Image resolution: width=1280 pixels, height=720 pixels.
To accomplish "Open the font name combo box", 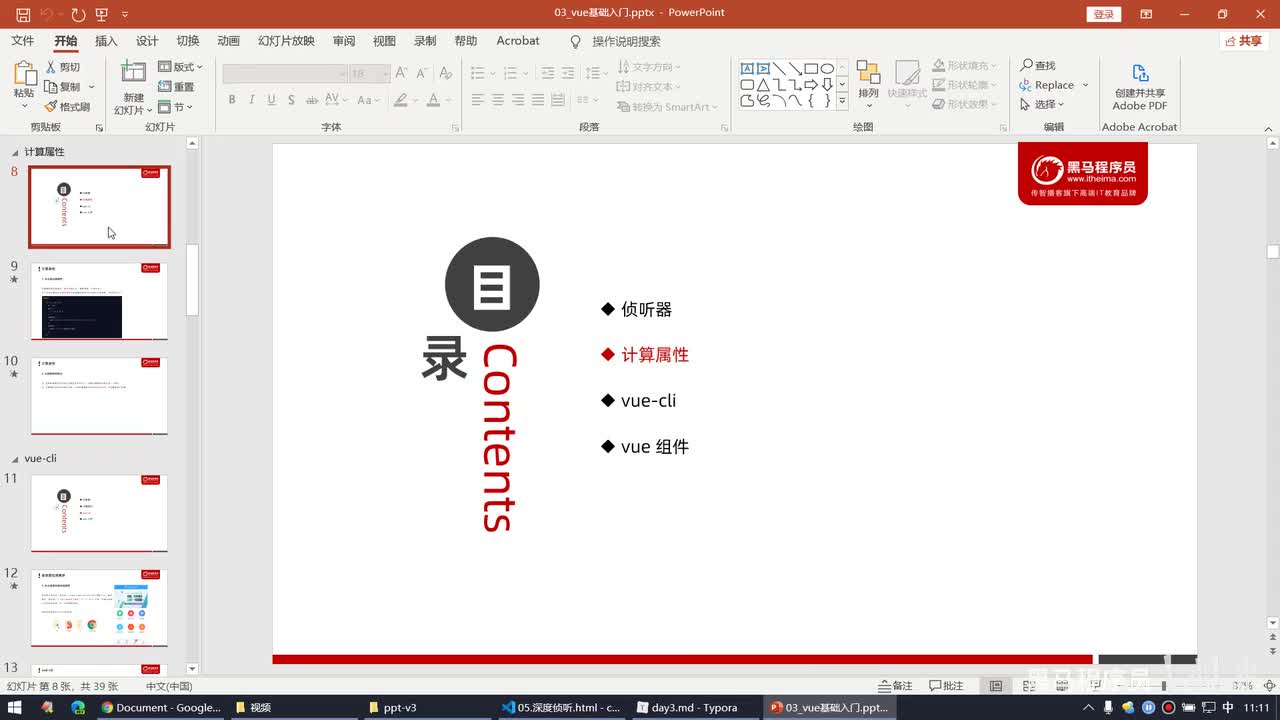I will point(285,74).
